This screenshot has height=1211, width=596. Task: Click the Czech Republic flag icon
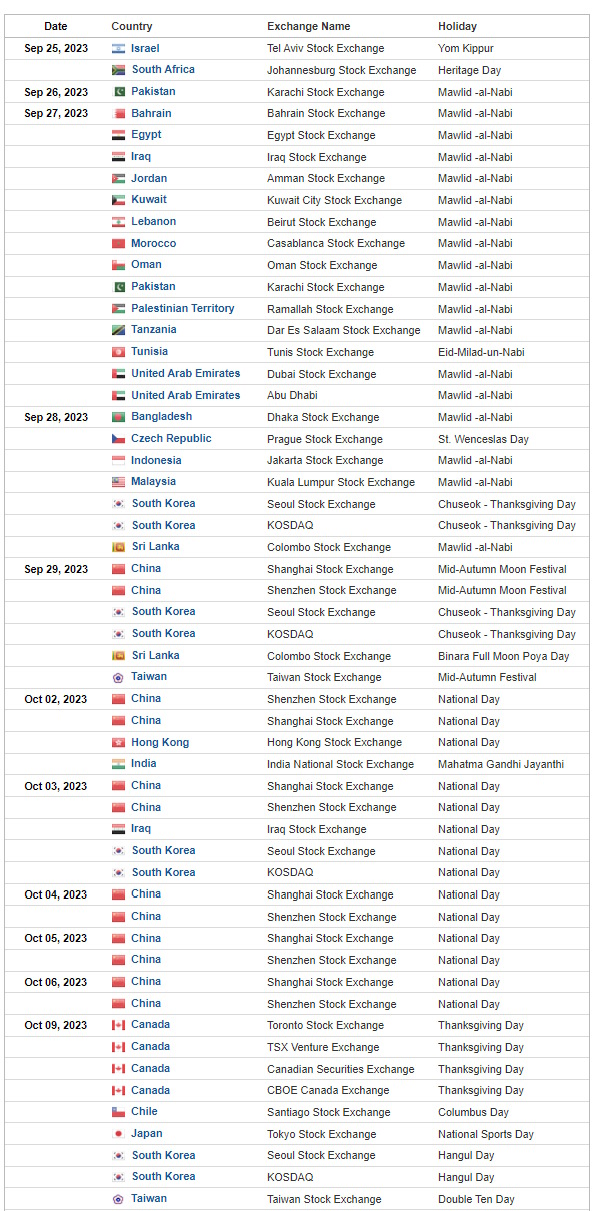118,439
